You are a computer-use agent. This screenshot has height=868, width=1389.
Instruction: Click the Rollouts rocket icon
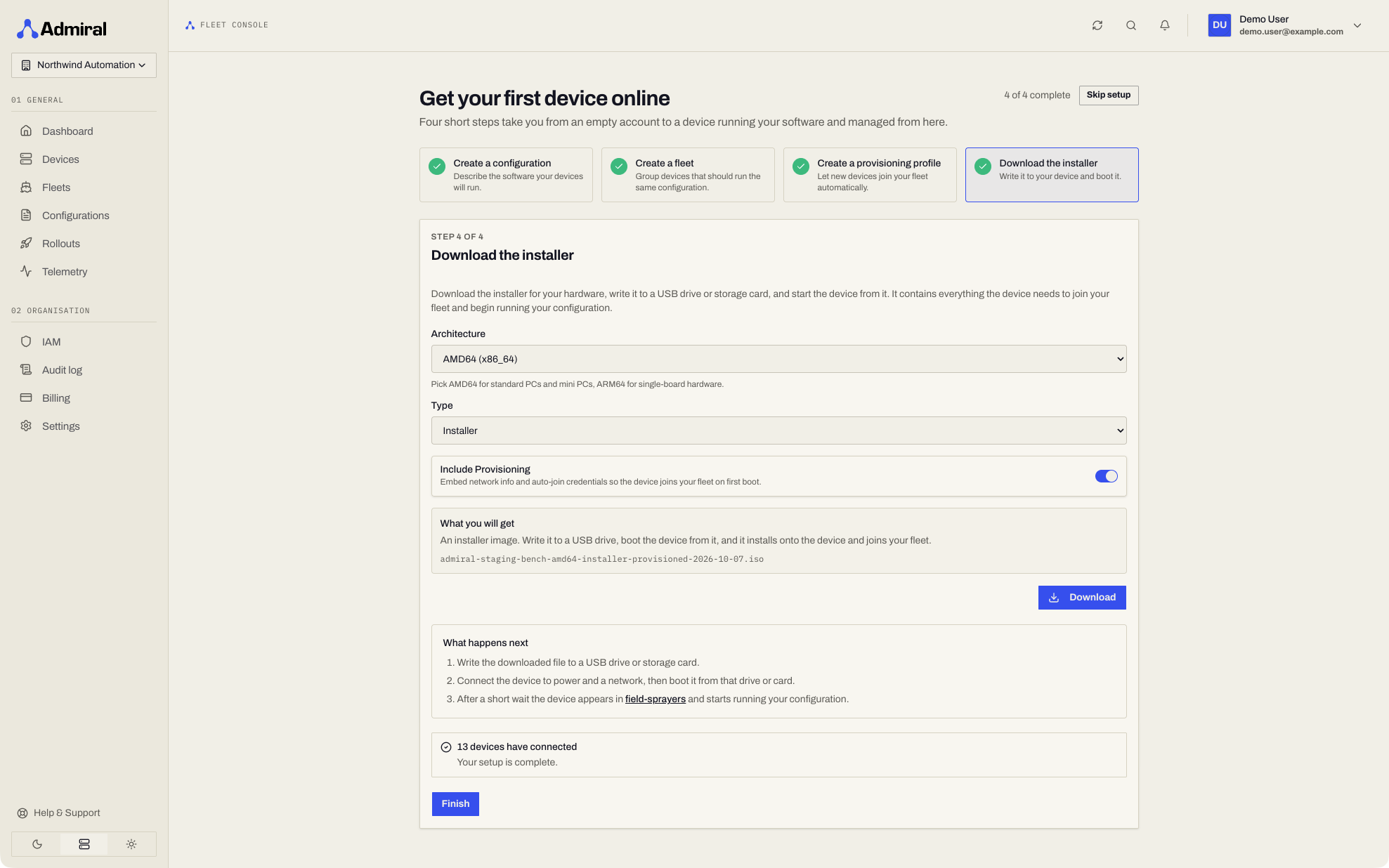[26, 243]
